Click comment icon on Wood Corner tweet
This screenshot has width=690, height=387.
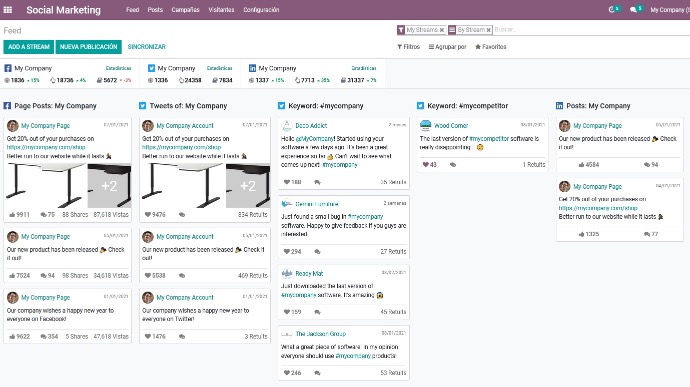[453, 165]
